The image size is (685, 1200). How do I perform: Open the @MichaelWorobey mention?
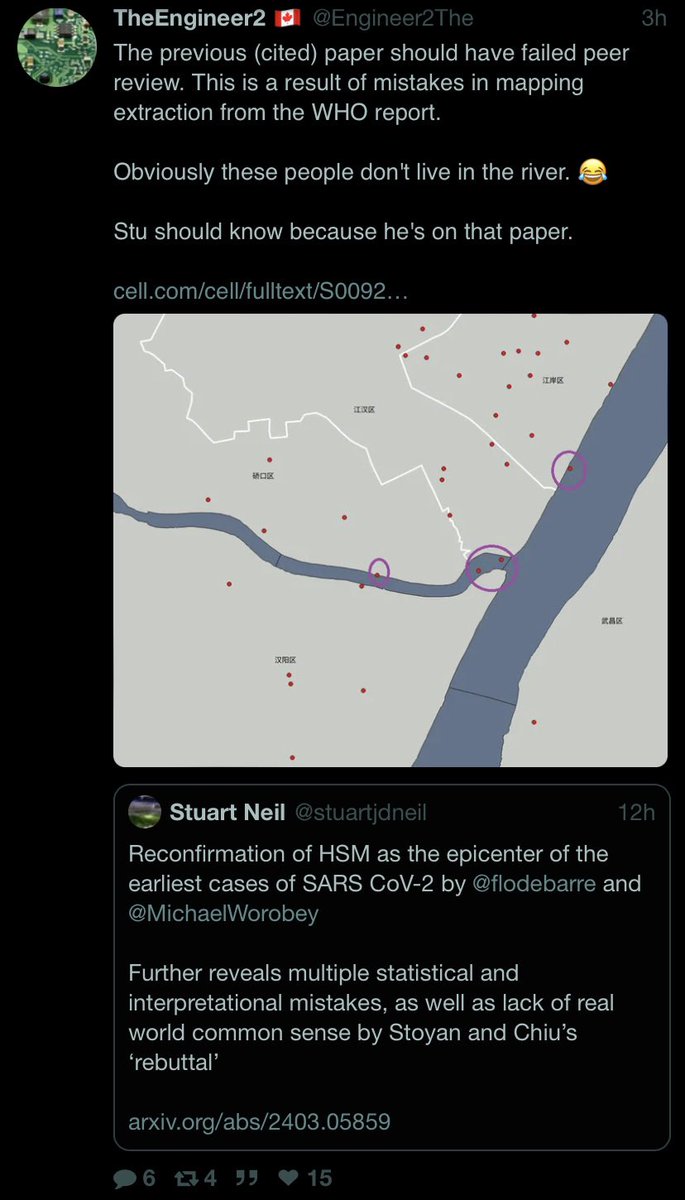[x=223, y=914]
